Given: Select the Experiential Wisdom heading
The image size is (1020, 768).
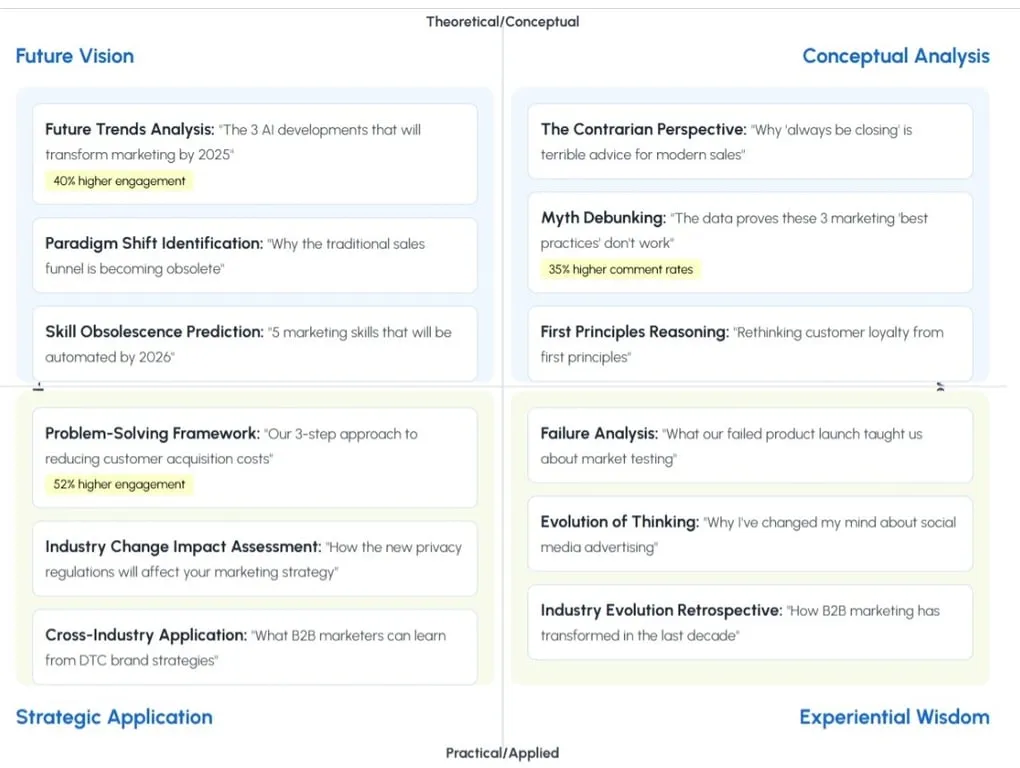Looking at the screenshot, I should [x=894, y=717].
